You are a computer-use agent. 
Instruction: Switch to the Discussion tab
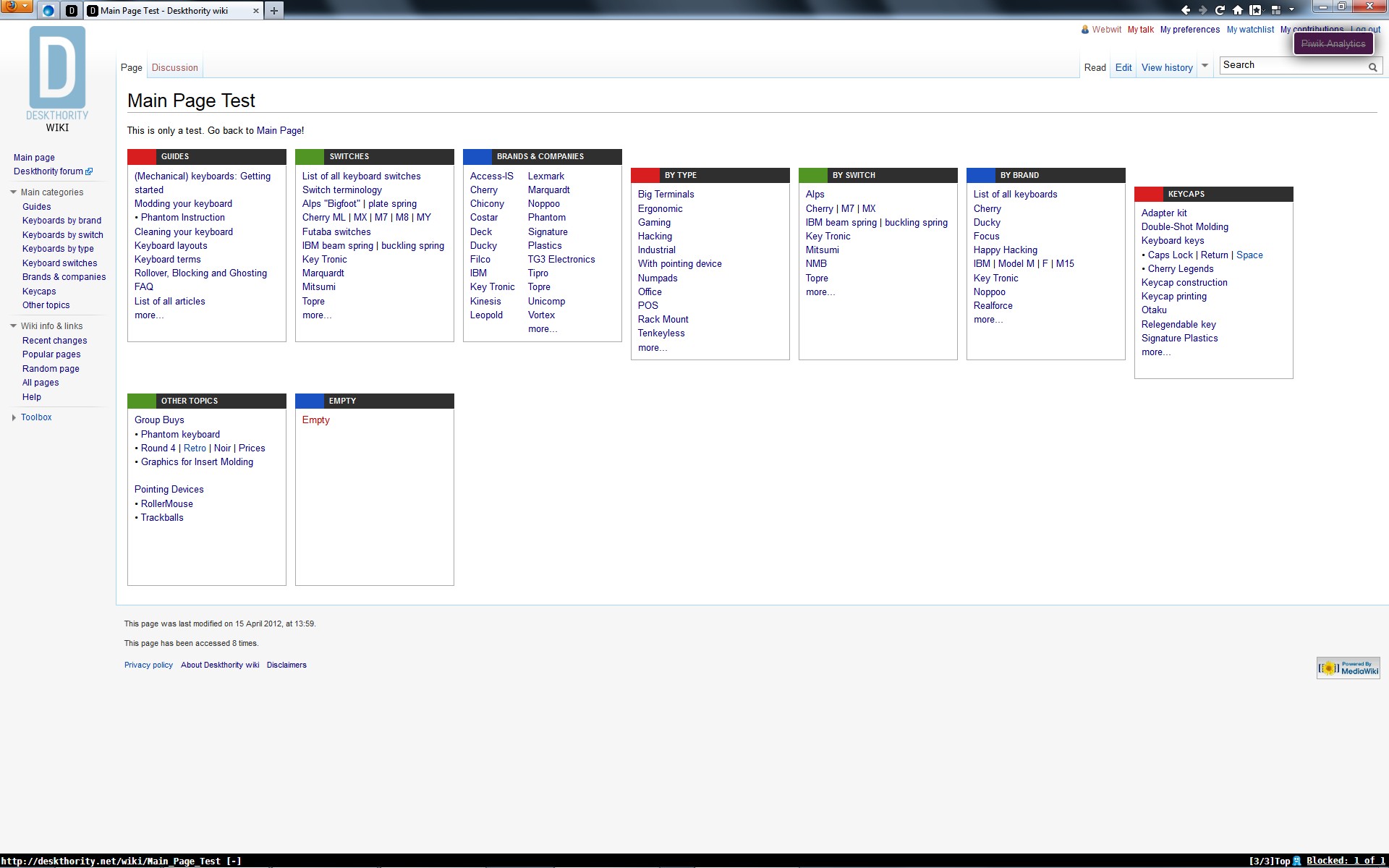point(174,68)
